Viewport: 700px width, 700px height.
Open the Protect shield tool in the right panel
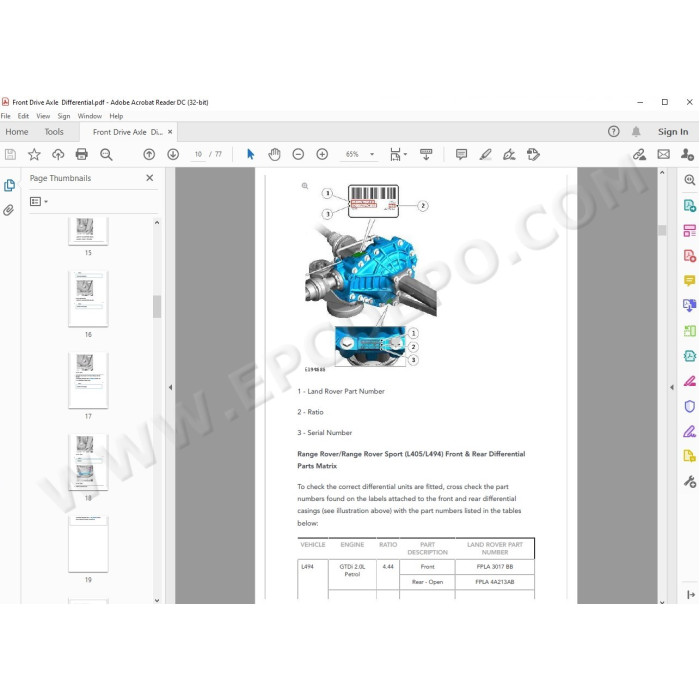[689, 406]
